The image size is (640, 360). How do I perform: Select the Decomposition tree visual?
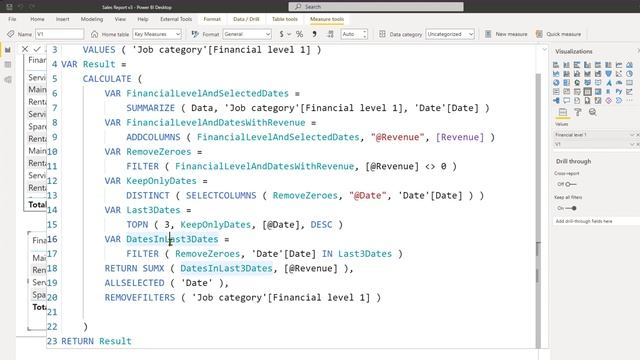[556, 100]
